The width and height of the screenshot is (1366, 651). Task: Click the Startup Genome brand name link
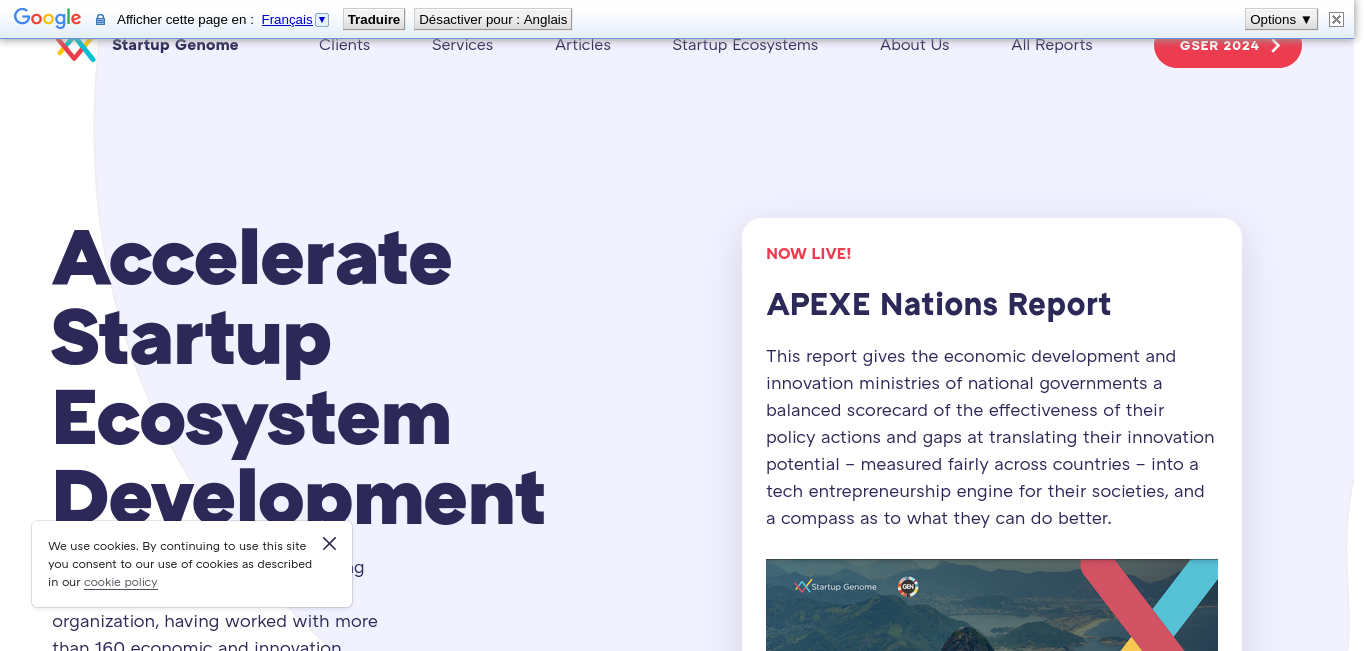click(175, 45)
